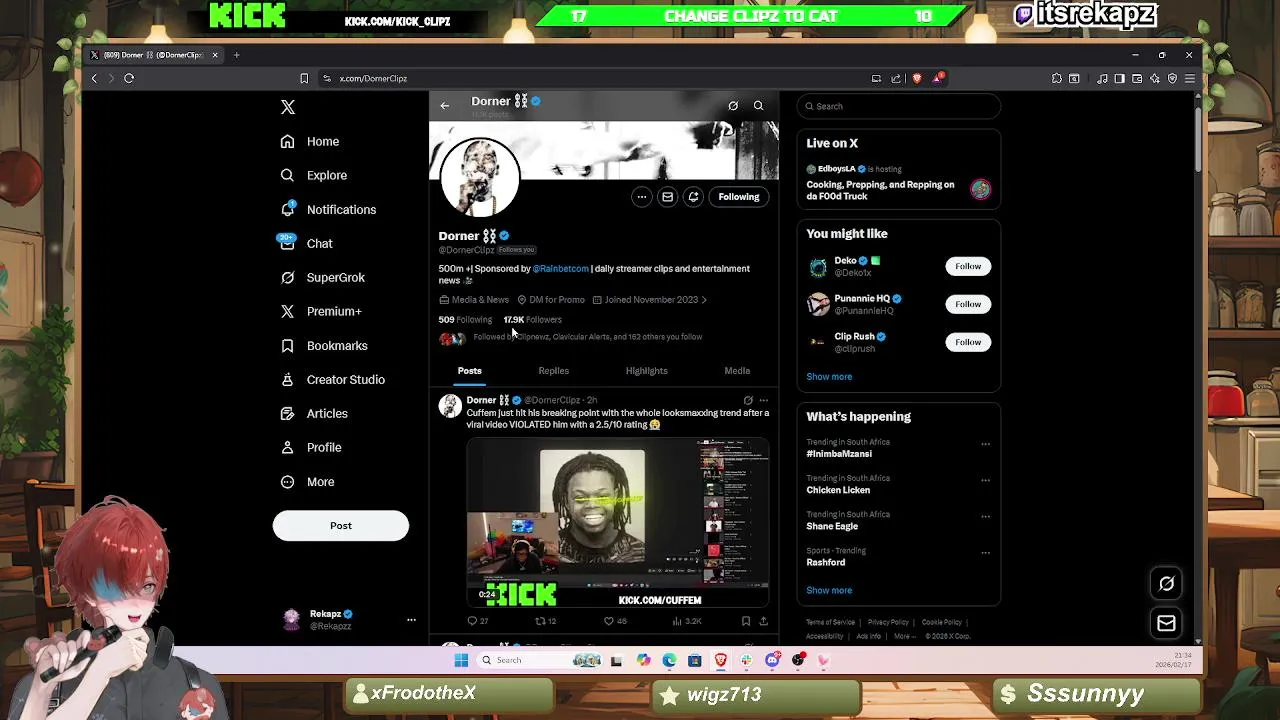The image size is (1280, 720).
Task: Click repost icon on Cuffem post
Action: pos(540,621)
